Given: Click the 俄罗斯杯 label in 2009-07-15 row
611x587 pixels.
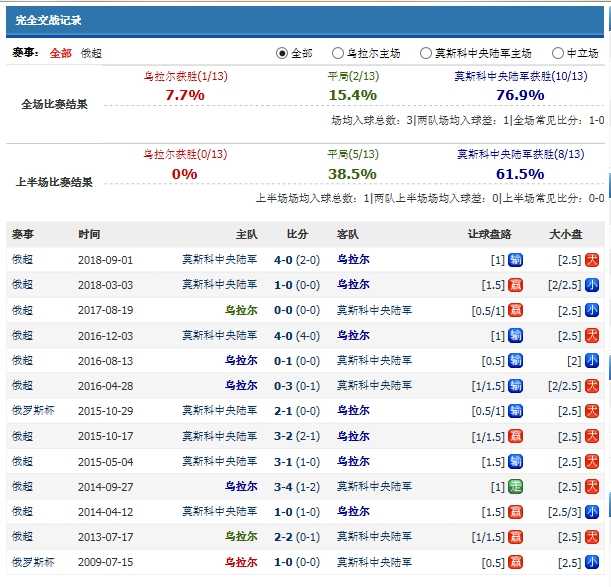Looking at the screenshot, I should click(x=33, y=562).
